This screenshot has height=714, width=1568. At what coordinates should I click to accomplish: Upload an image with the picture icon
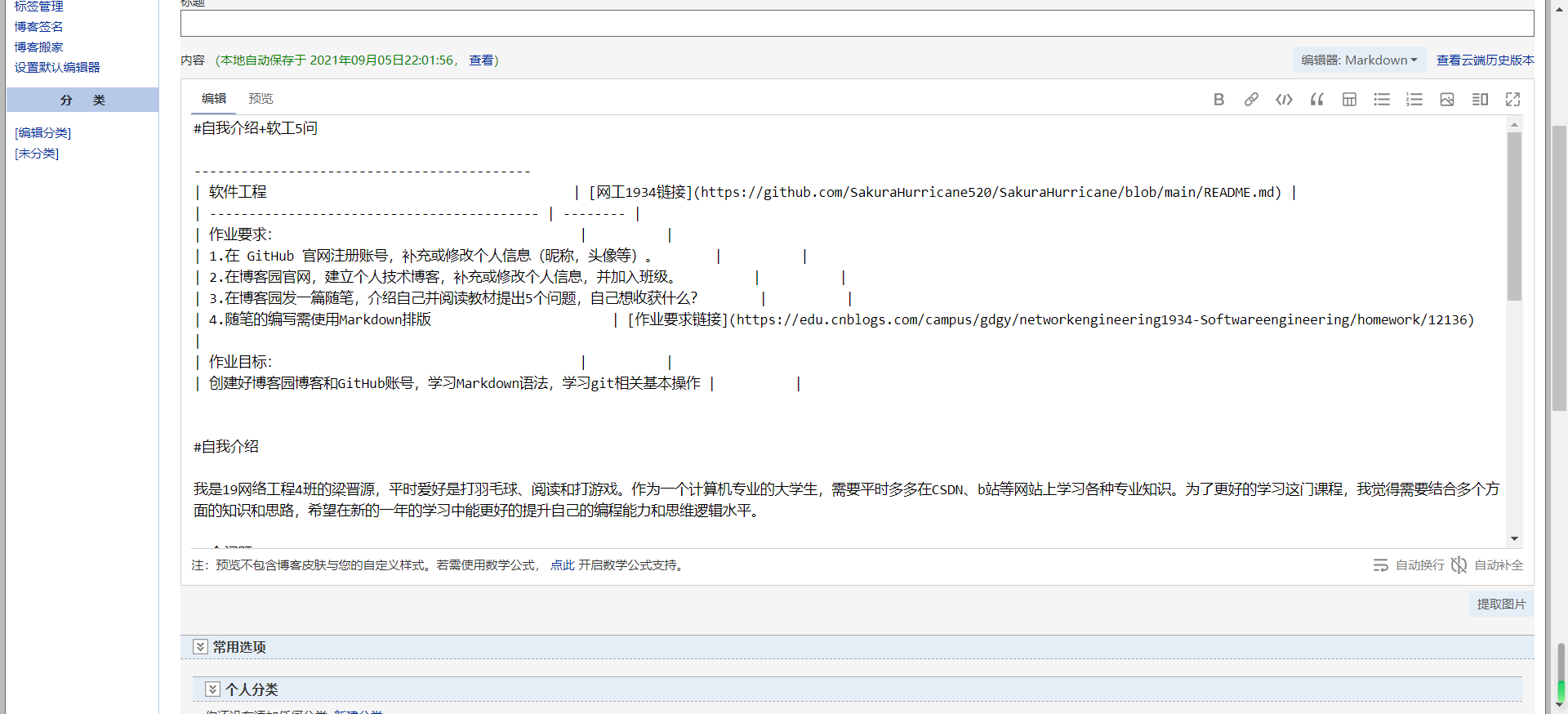[1447, 99]
